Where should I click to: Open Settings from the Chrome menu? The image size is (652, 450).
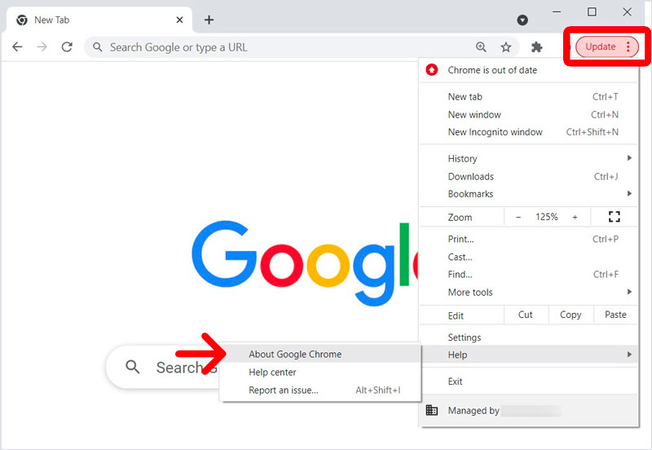[x=464, y=337]
